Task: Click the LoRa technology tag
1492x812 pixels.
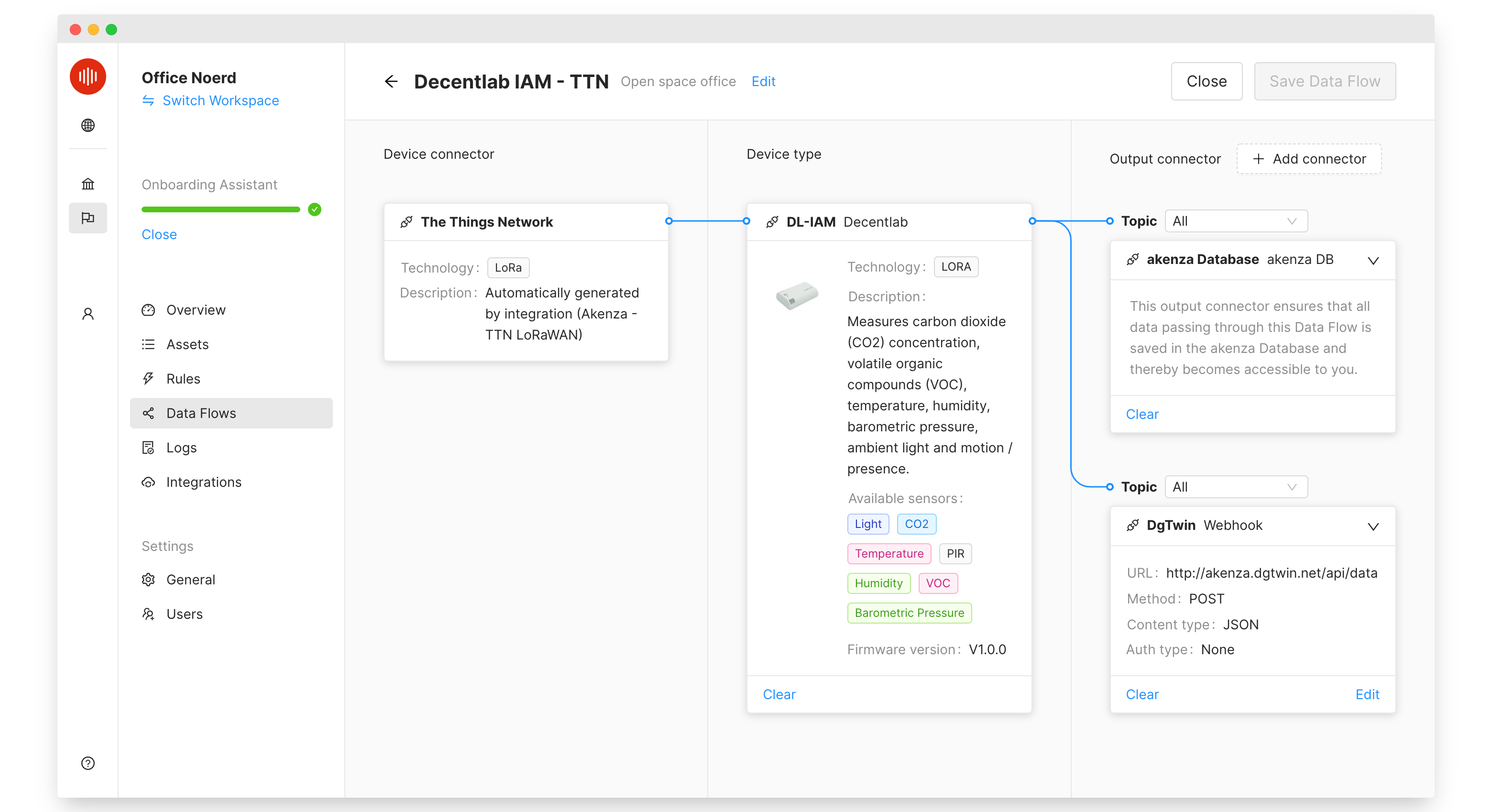Action: pyautogui.click(x=508, y=268)
